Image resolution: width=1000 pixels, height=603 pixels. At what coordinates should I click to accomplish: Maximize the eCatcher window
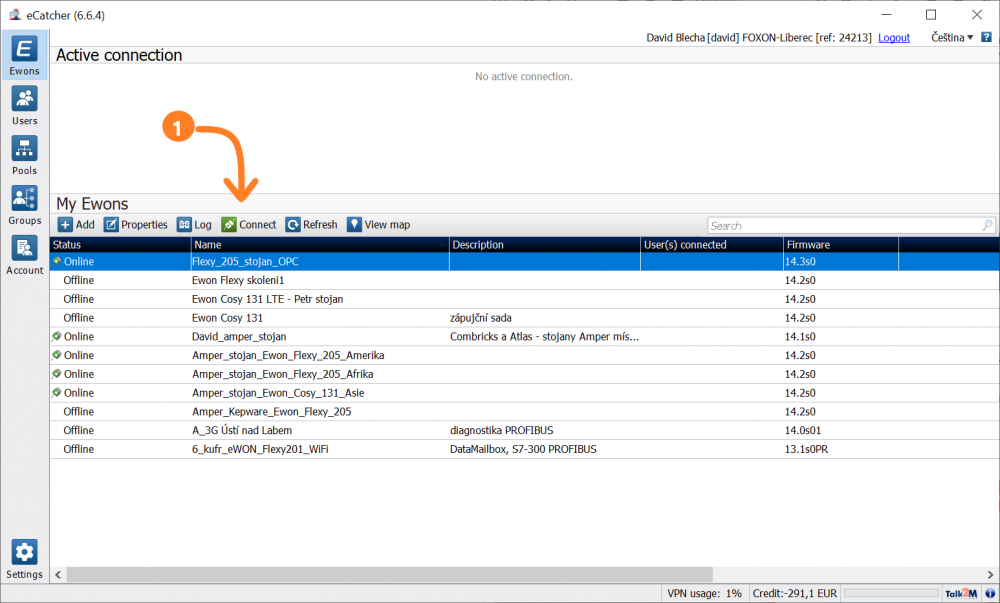point(931,15)
